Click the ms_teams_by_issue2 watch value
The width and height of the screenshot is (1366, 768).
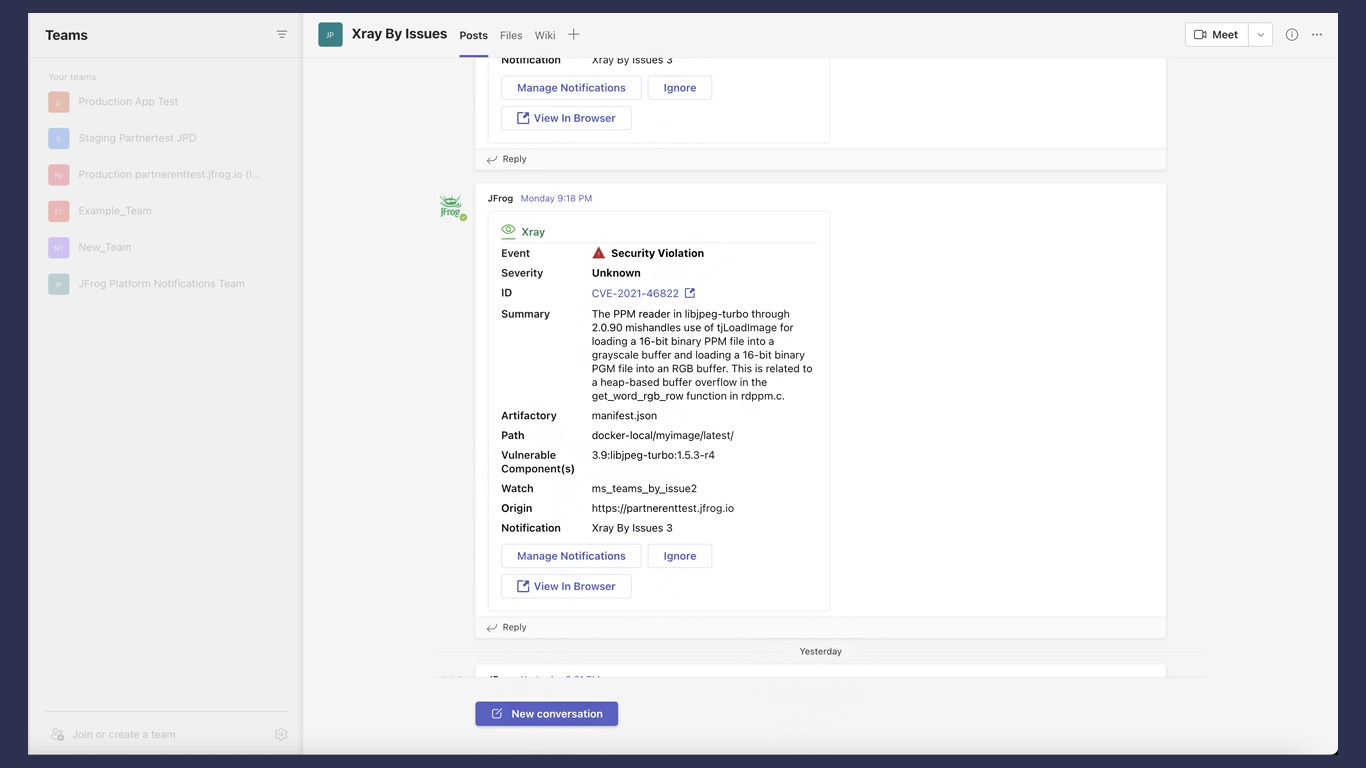click(x=644, y=488)
